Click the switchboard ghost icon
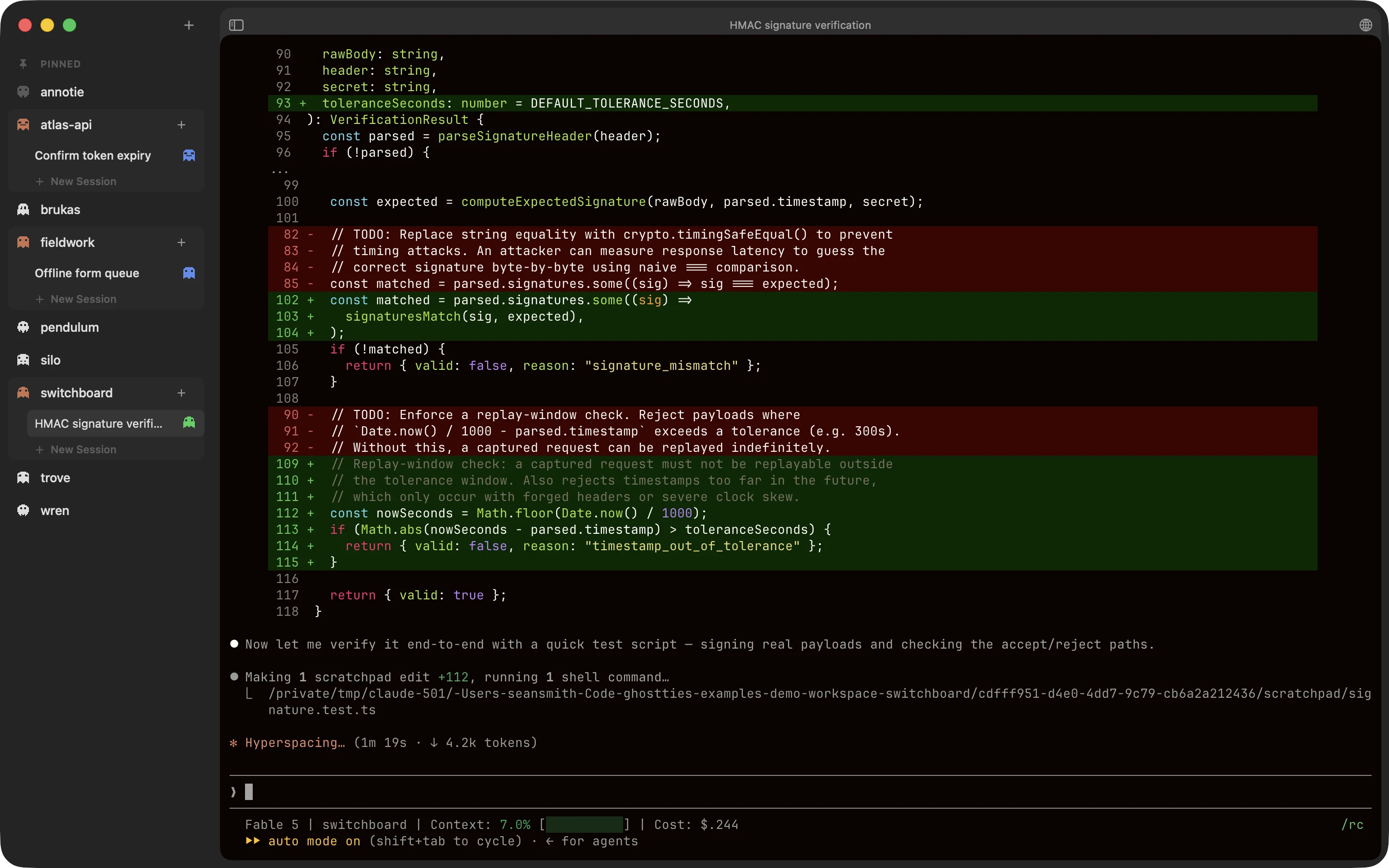The image size is (1389, 868). [x=24, y=393]
